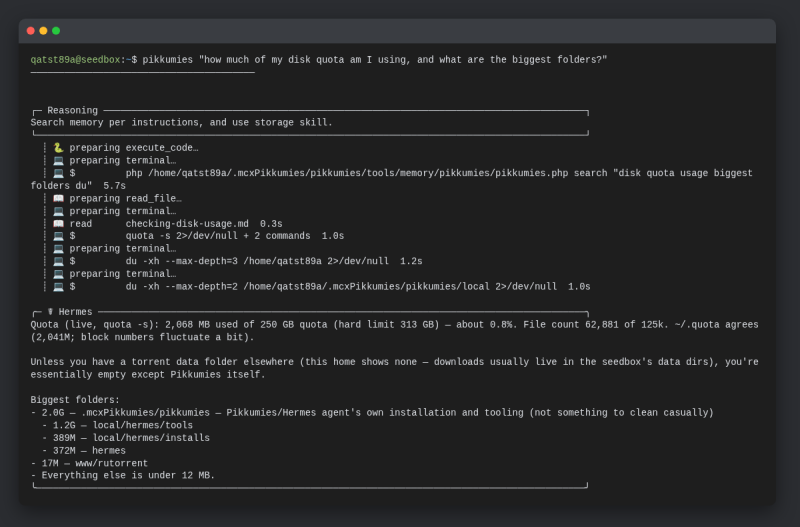
Task: Click the red close window button
Action: (x=31, y=31)
